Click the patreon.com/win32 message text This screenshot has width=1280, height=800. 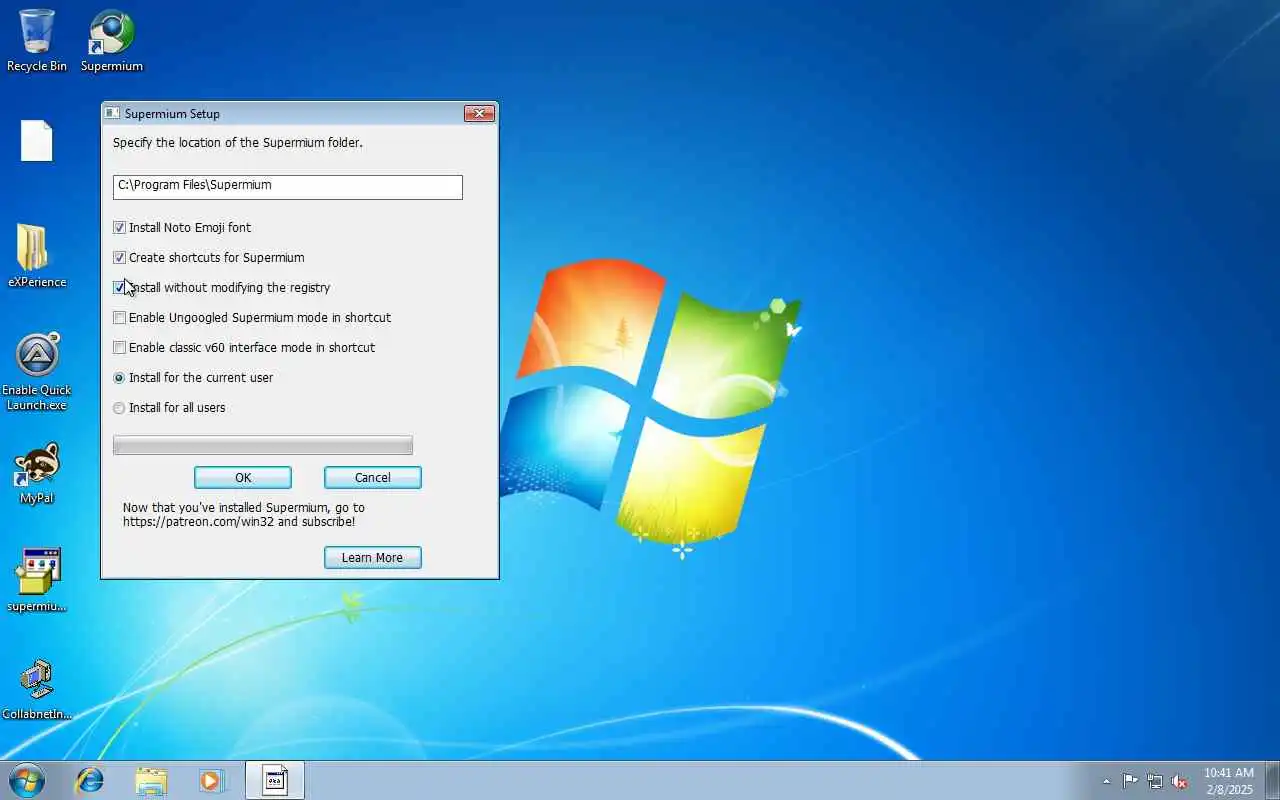pyautogui.click(x=244, y=515)
